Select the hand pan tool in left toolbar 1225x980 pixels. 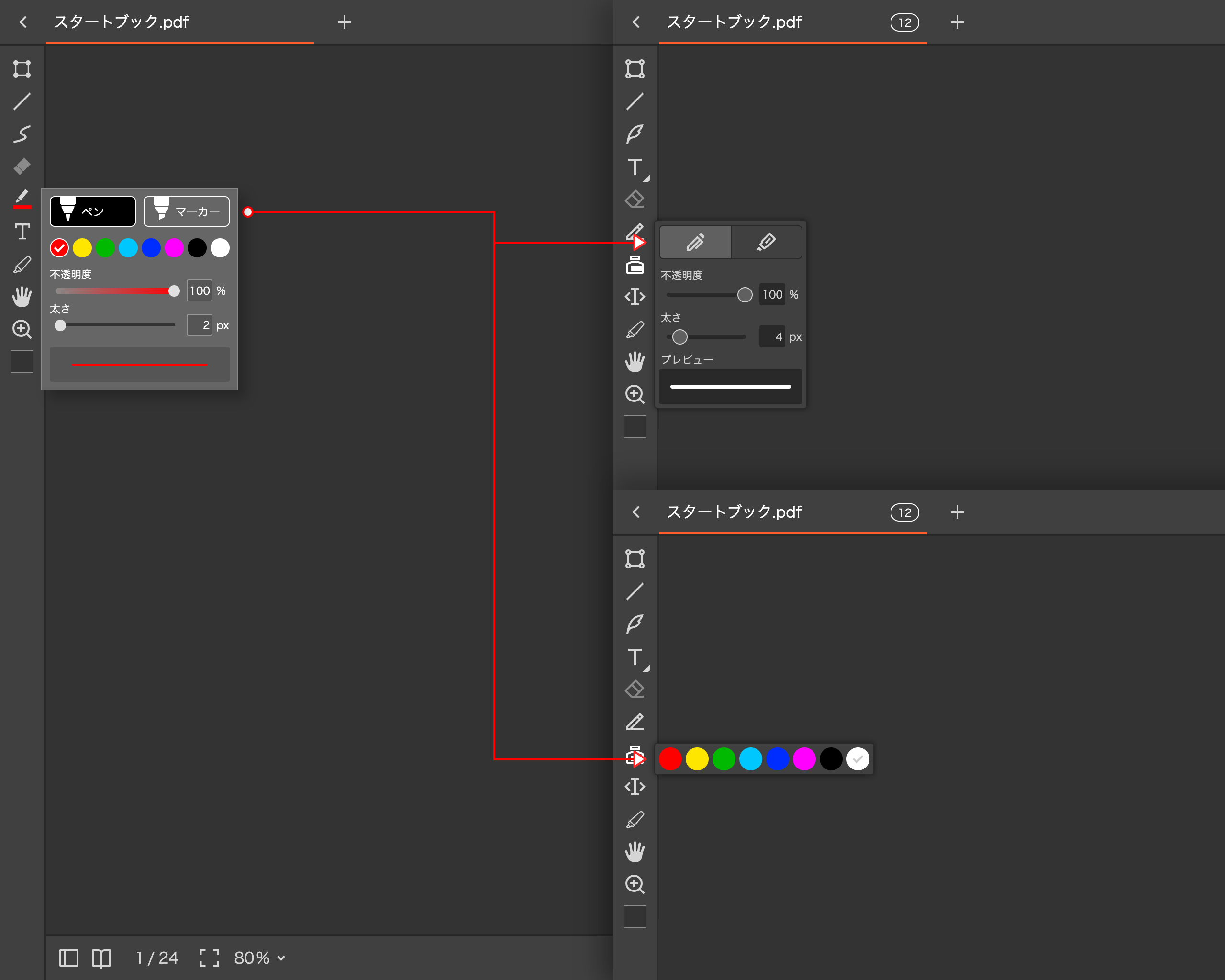pyautogui.click(x=22, y=297)
